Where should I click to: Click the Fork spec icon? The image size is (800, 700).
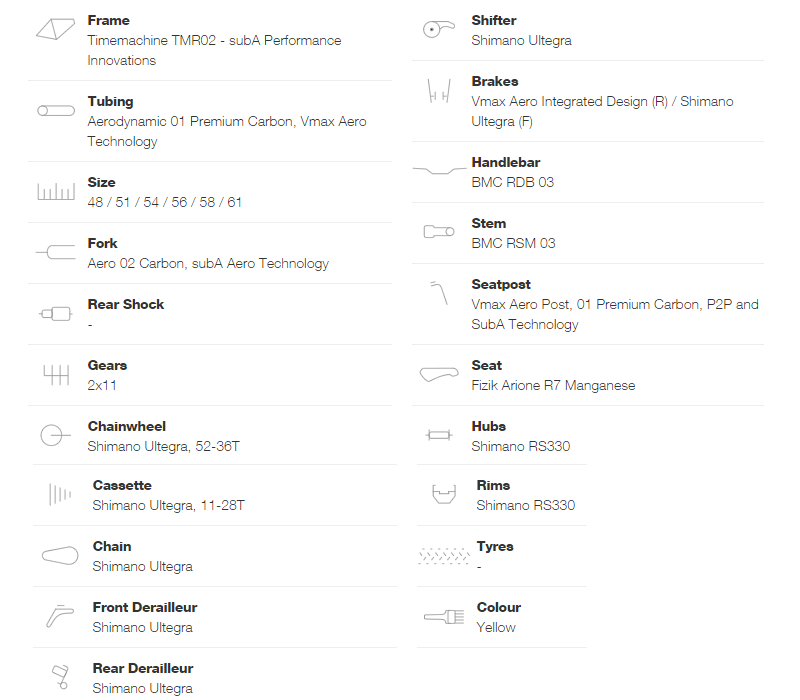56,252
